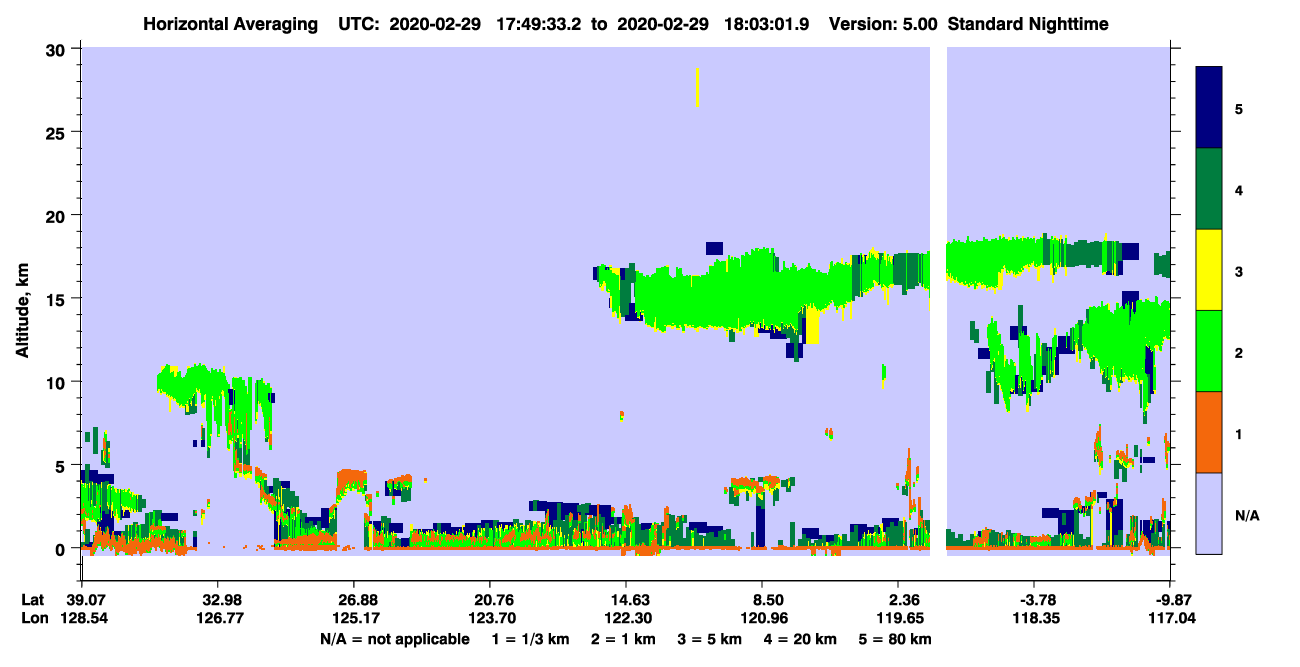The height and width of the screenshot is (667, 1300).
Task: Click legend text '3 = 5 km'
Action: (710, 639)
